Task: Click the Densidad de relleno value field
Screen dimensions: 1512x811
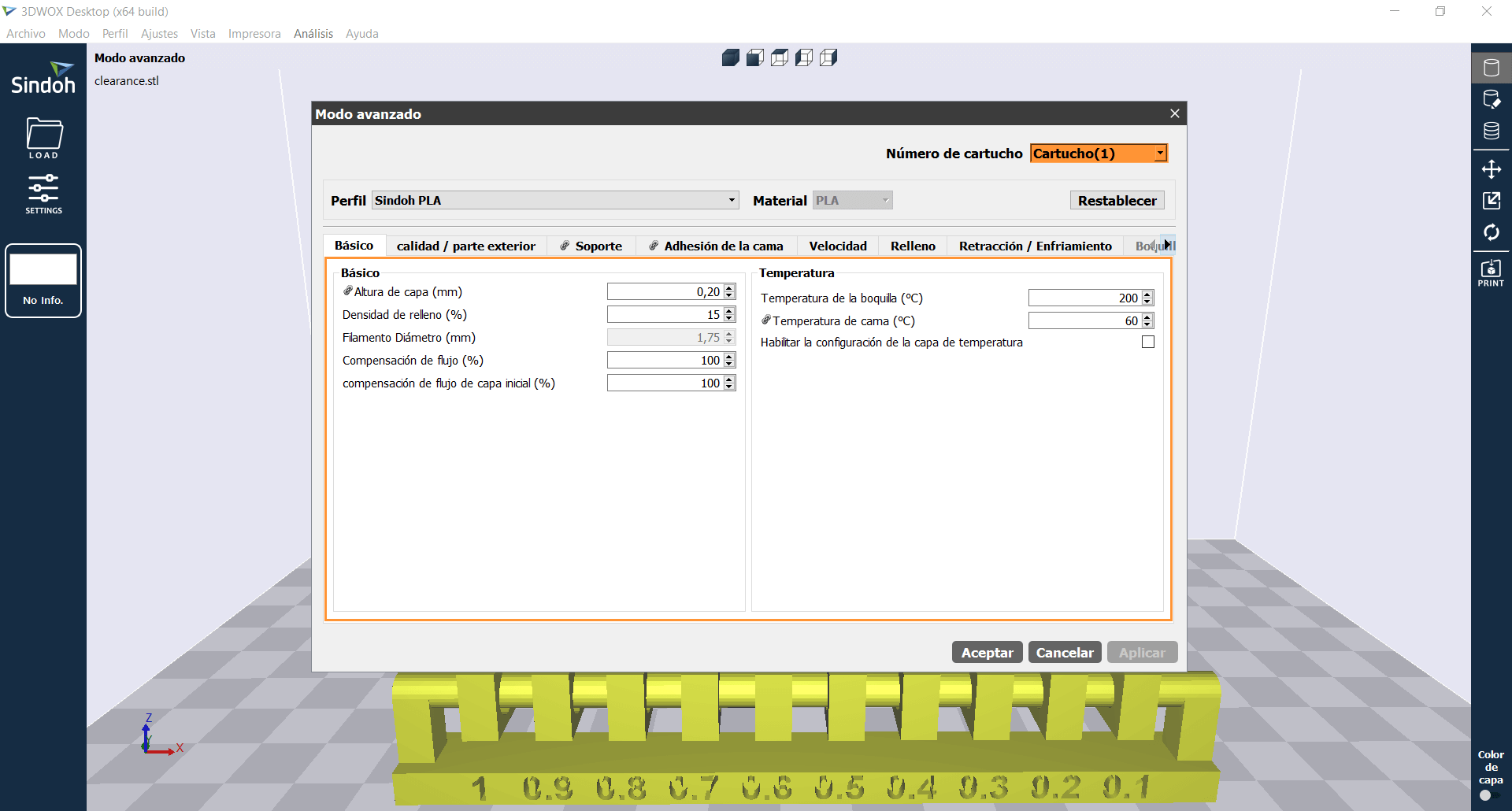Action: (665, 315)
